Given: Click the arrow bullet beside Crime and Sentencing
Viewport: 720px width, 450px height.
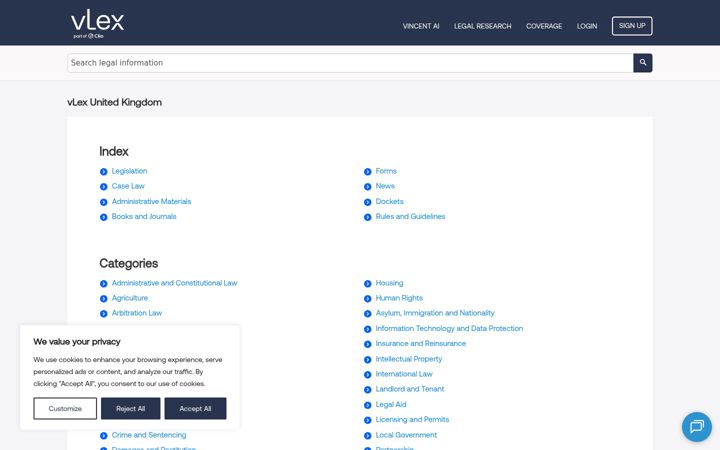Looking at the screenshot, I should pos(104,436).
